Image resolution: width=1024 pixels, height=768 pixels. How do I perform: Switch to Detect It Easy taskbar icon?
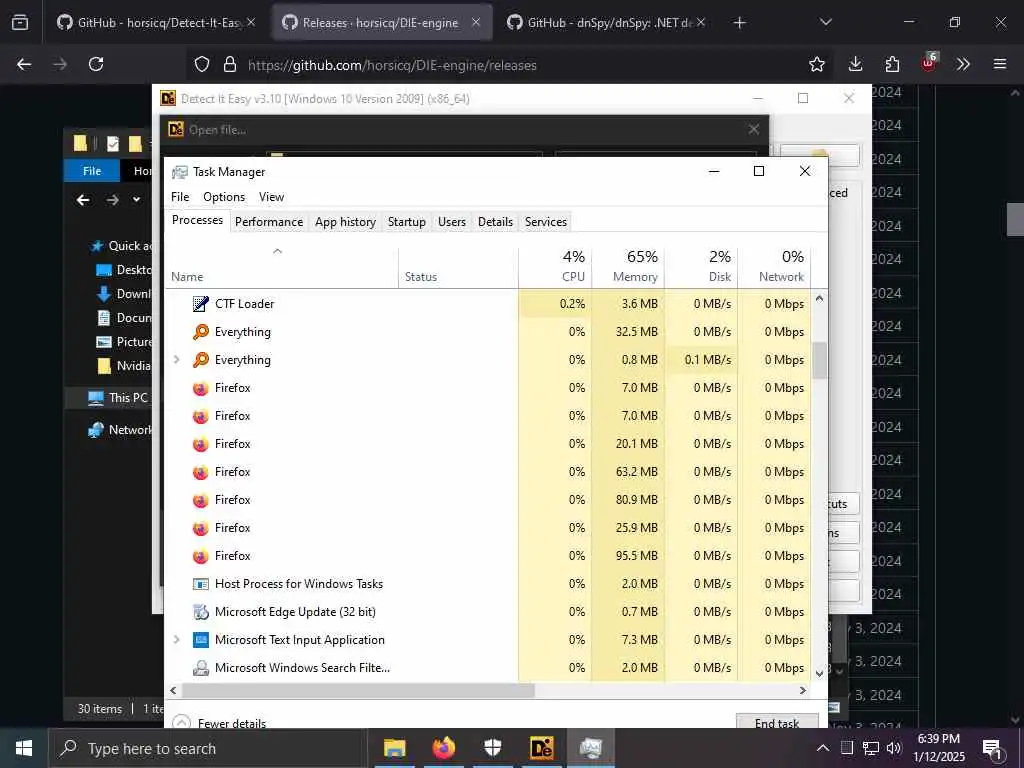pyautogui.click(x=542, y=748)
